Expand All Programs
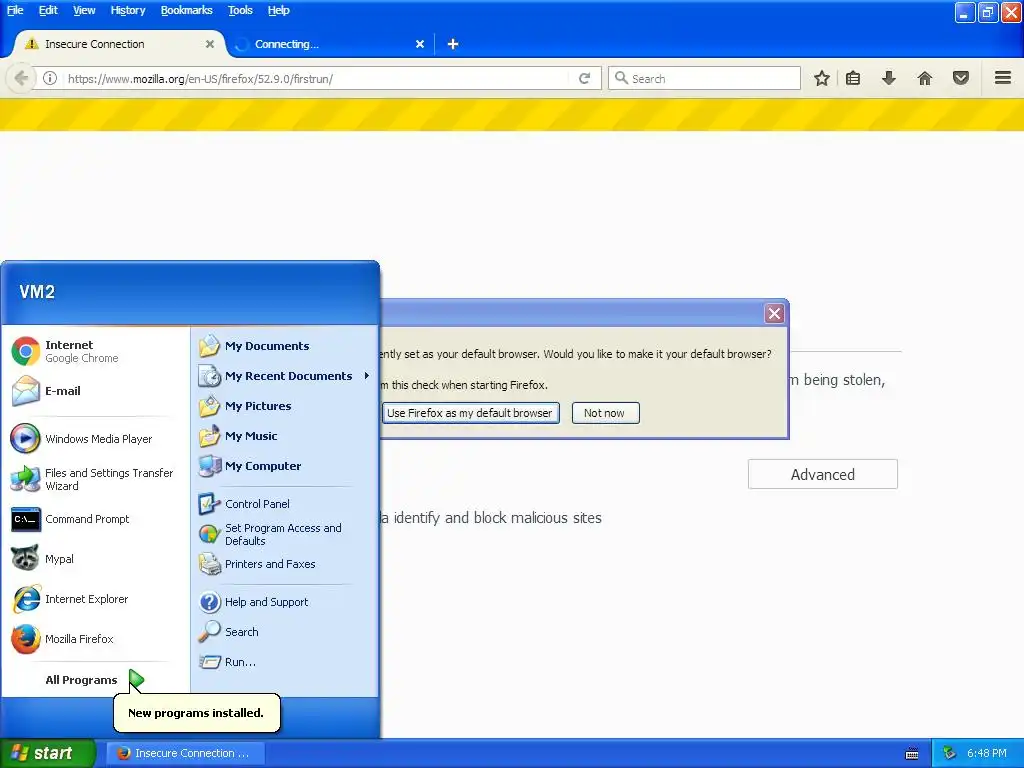This screenshot has width=1024, height=768. click(x=95, y=680)
